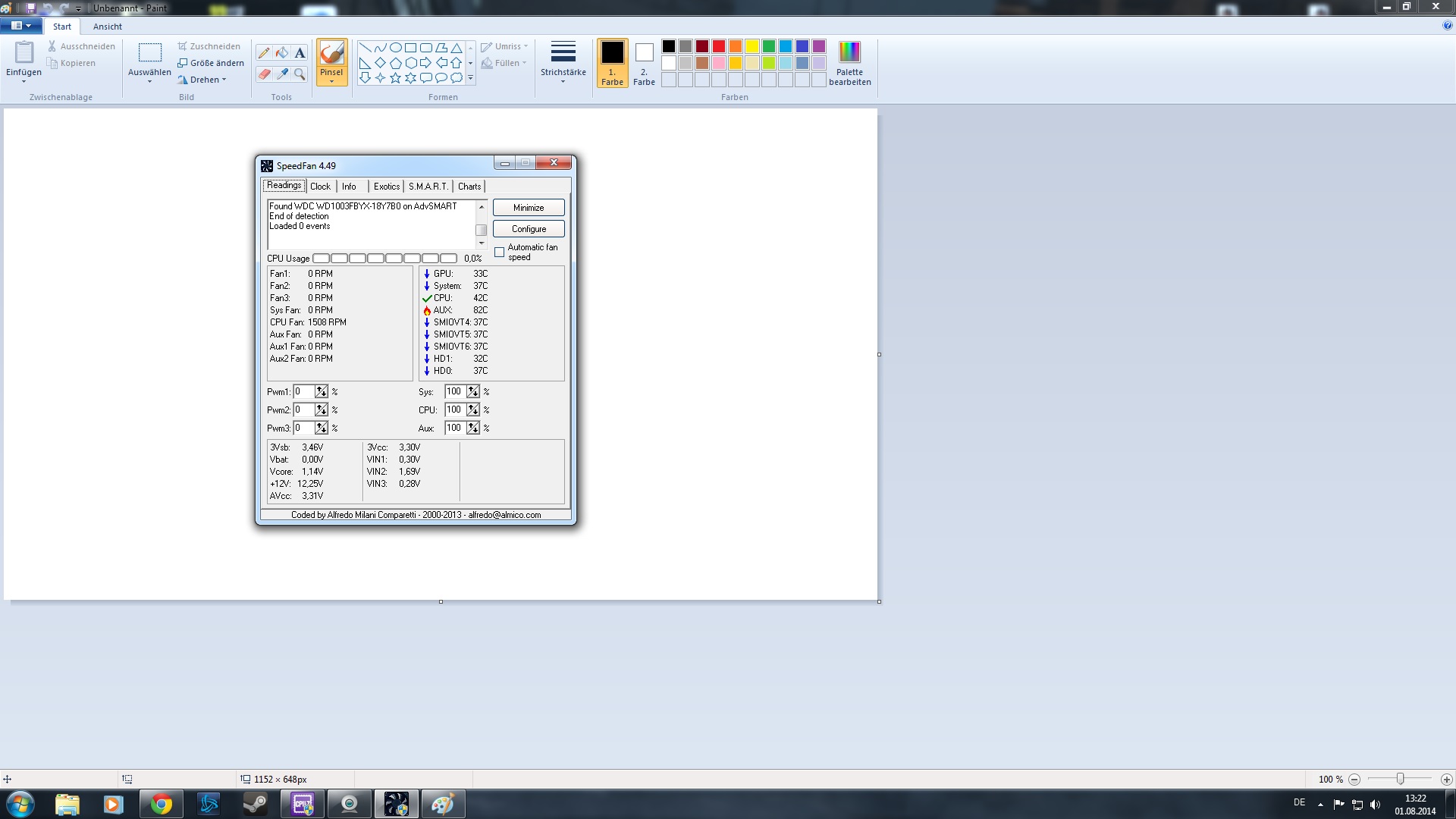Open Google Chrome from taskbar
The height and width of the screenshot is (819, 1456).
coord(161,804)
